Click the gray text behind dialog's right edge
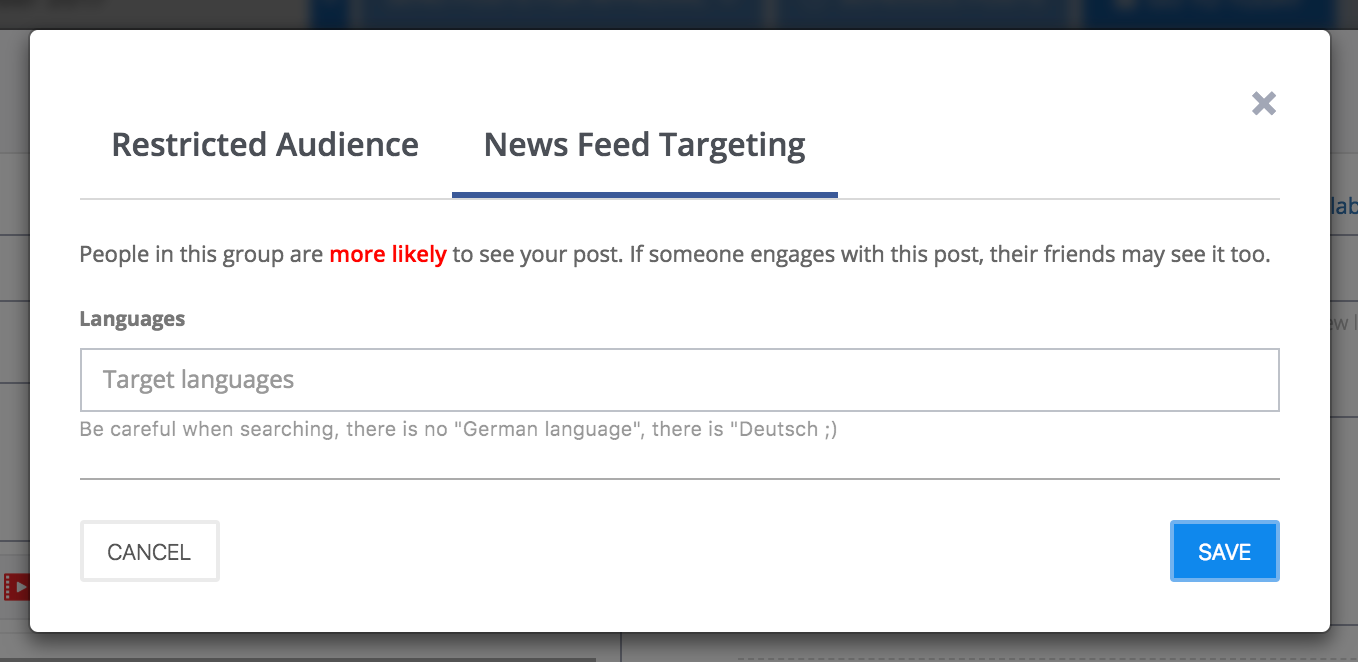This screenshot has width=1358, height=662. click(1344, 324)
